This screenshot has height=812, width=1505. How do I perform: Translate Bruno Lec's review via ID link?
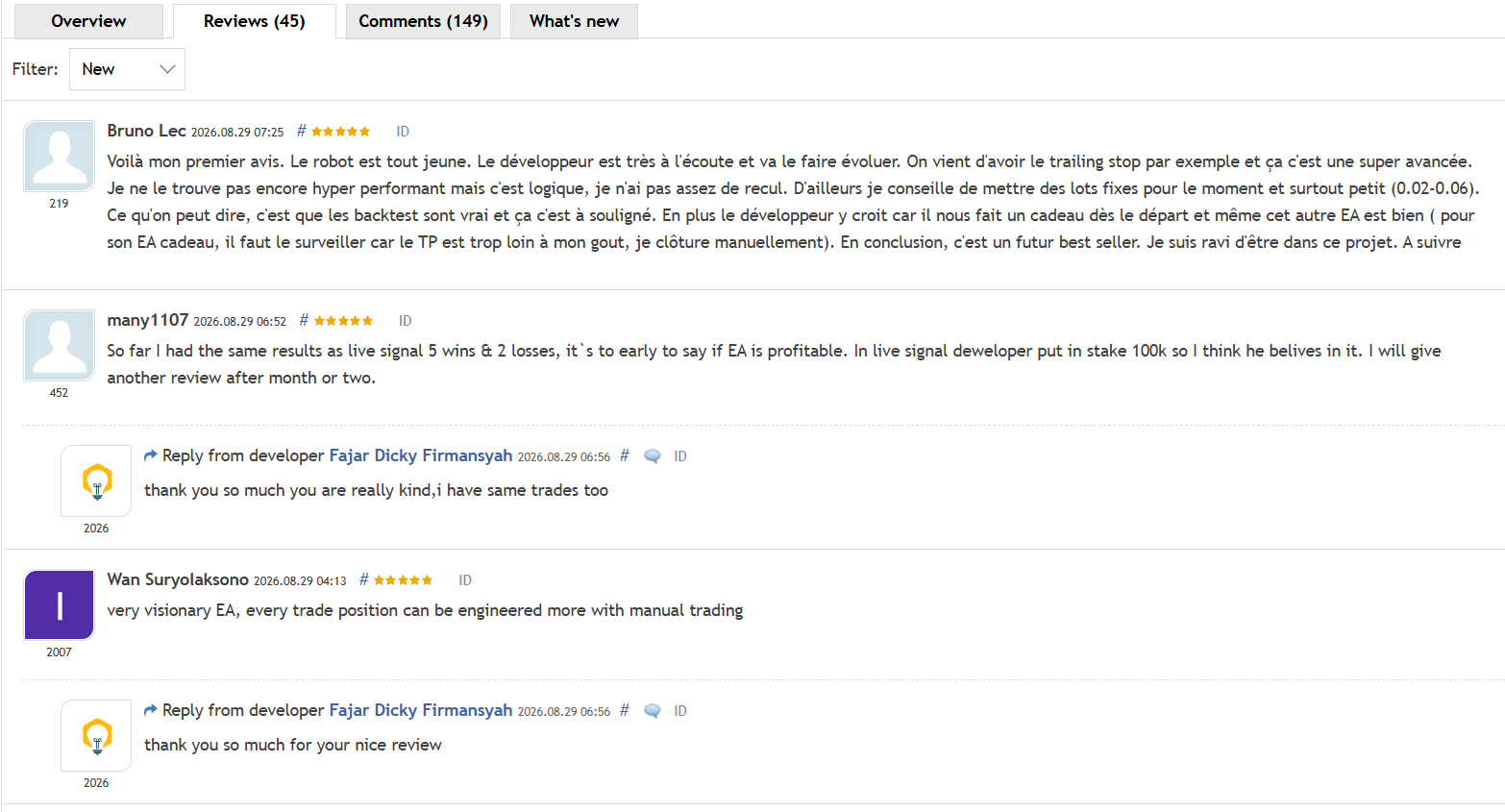point(403,132)
